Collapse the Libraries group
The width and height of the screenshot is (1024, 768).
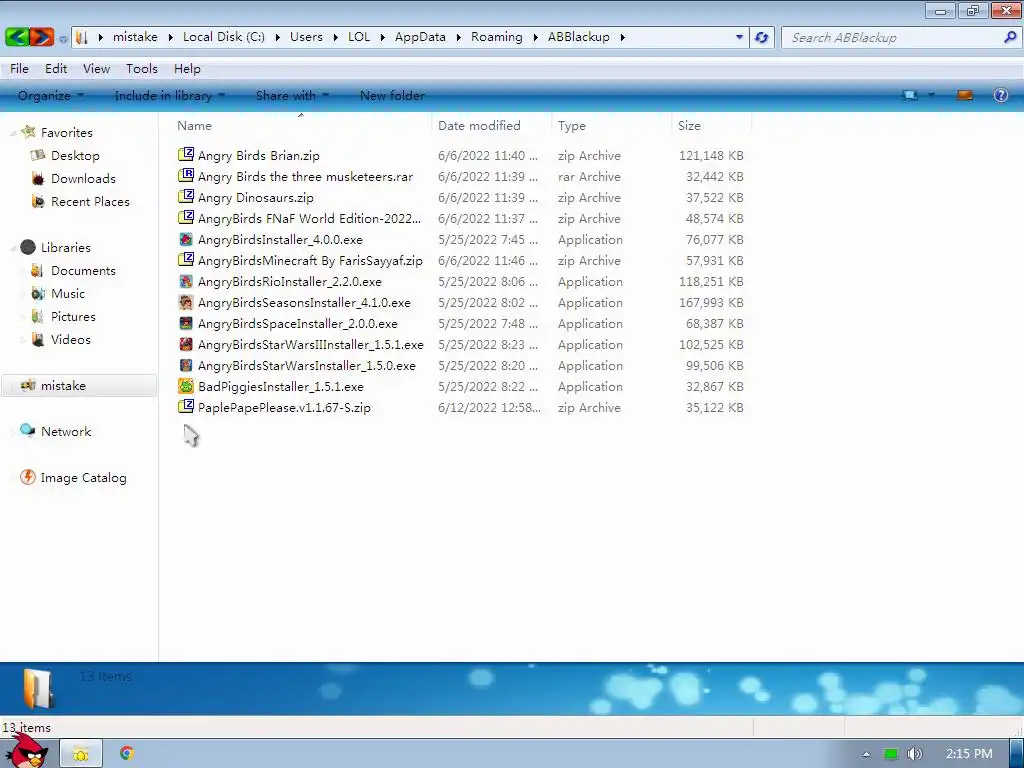tap(13, 248)
